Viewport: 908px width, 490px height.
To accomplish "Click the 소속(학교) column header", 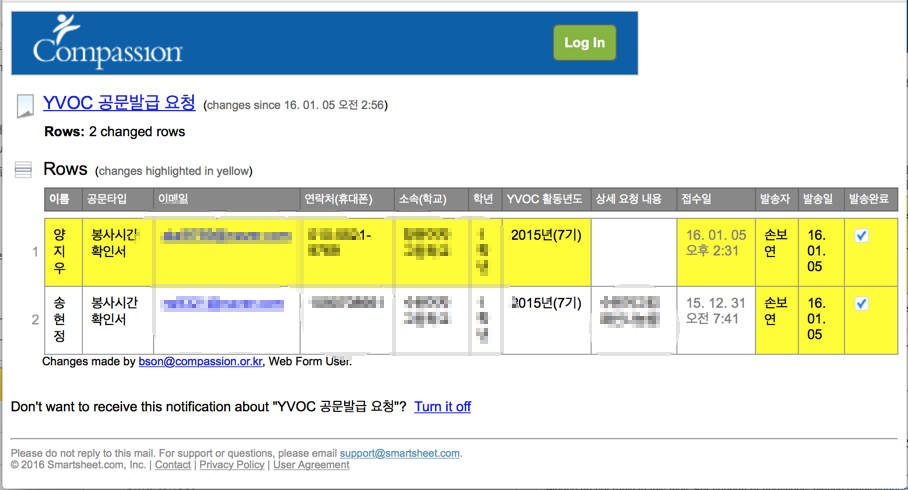I will click(x=431, y=199).
